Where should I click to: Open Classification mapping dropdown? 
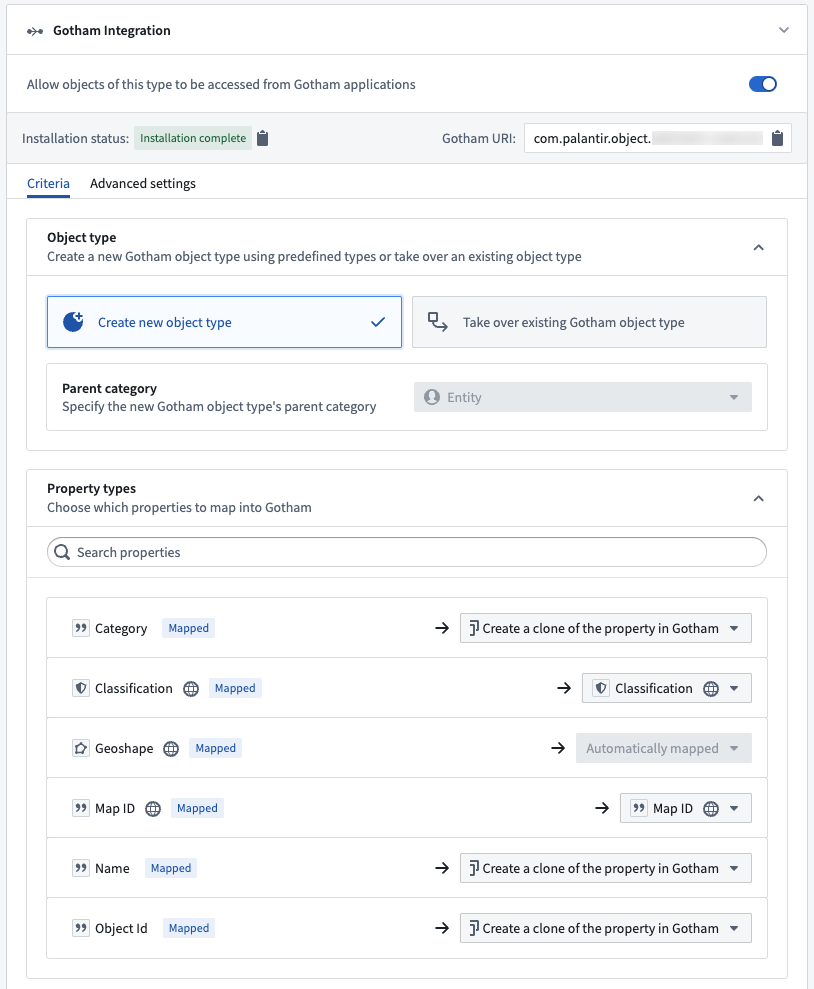(x=666, y=688)
